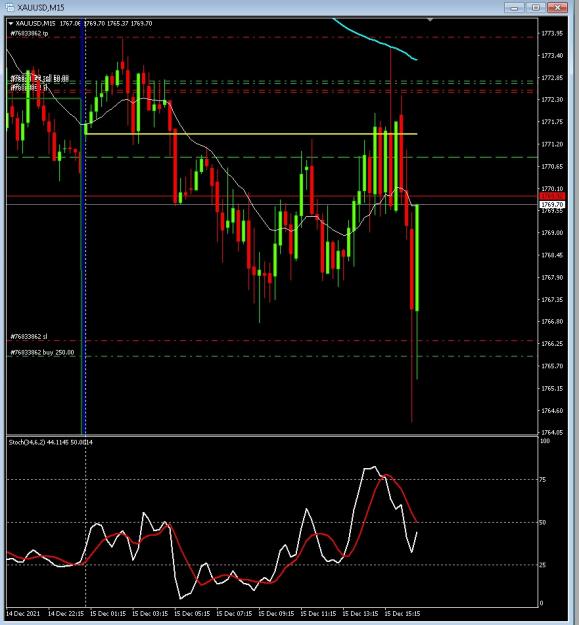Screen dimensions: 579x625
Task: Click the chart shift triangle marker at top
Action: (x=430, y=19)
